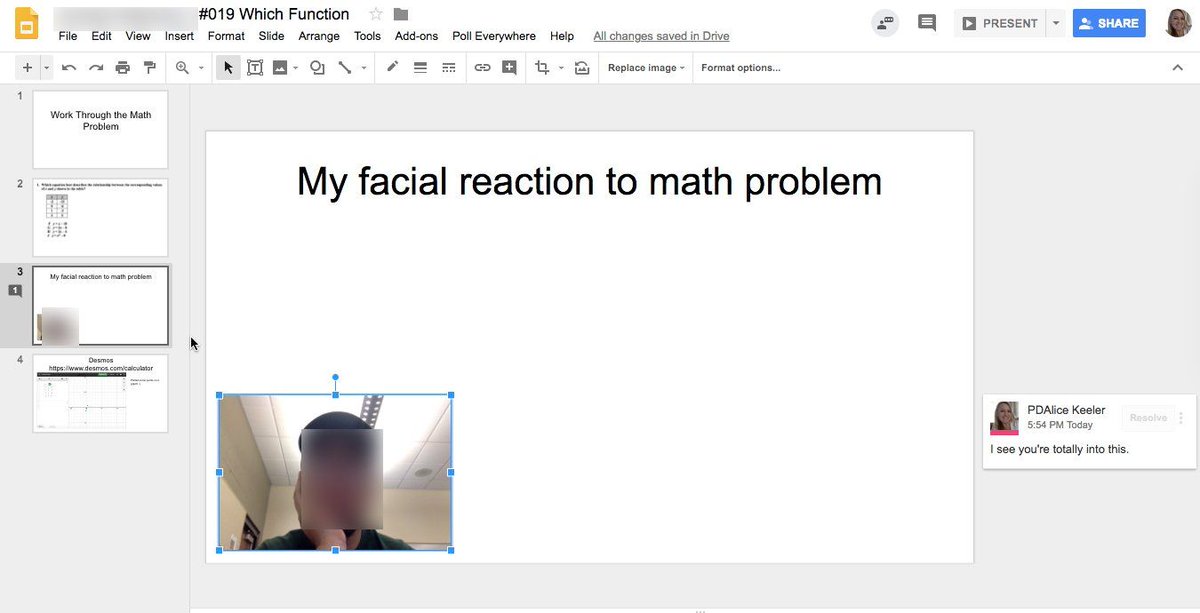The height and width of the screenshot is (613, 1200).
Task: Add a comment from the toolbar
Action: point(510,67)
